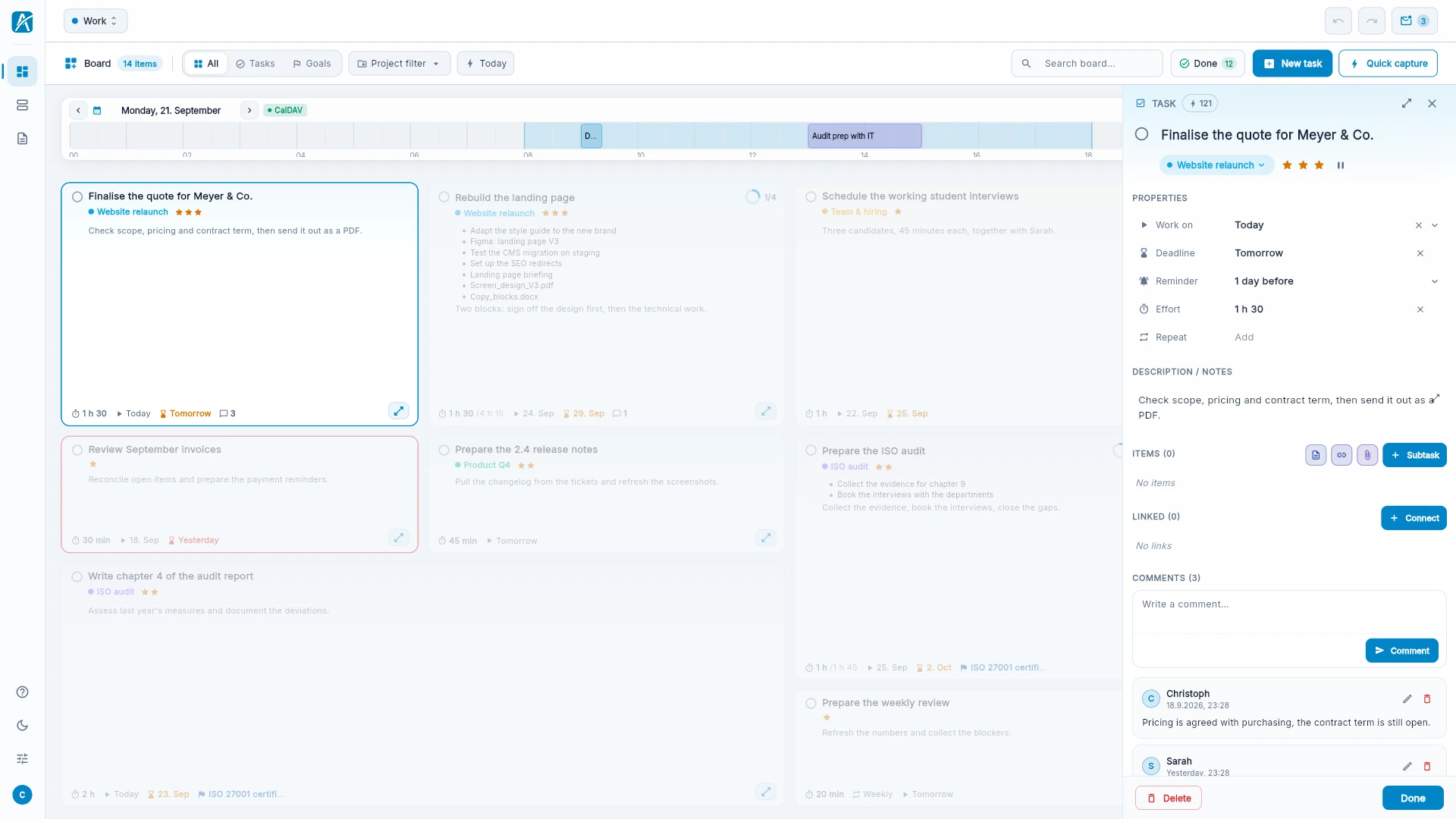This screenshot has height=819, width=1456.
Task: Open the Work workspace switcher
Action: pyautogui.click(x=95, y=21)
